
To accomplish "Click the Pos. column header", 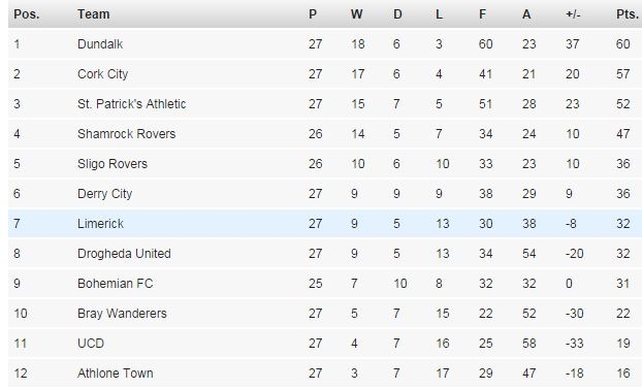I will (x=27, y=14).
